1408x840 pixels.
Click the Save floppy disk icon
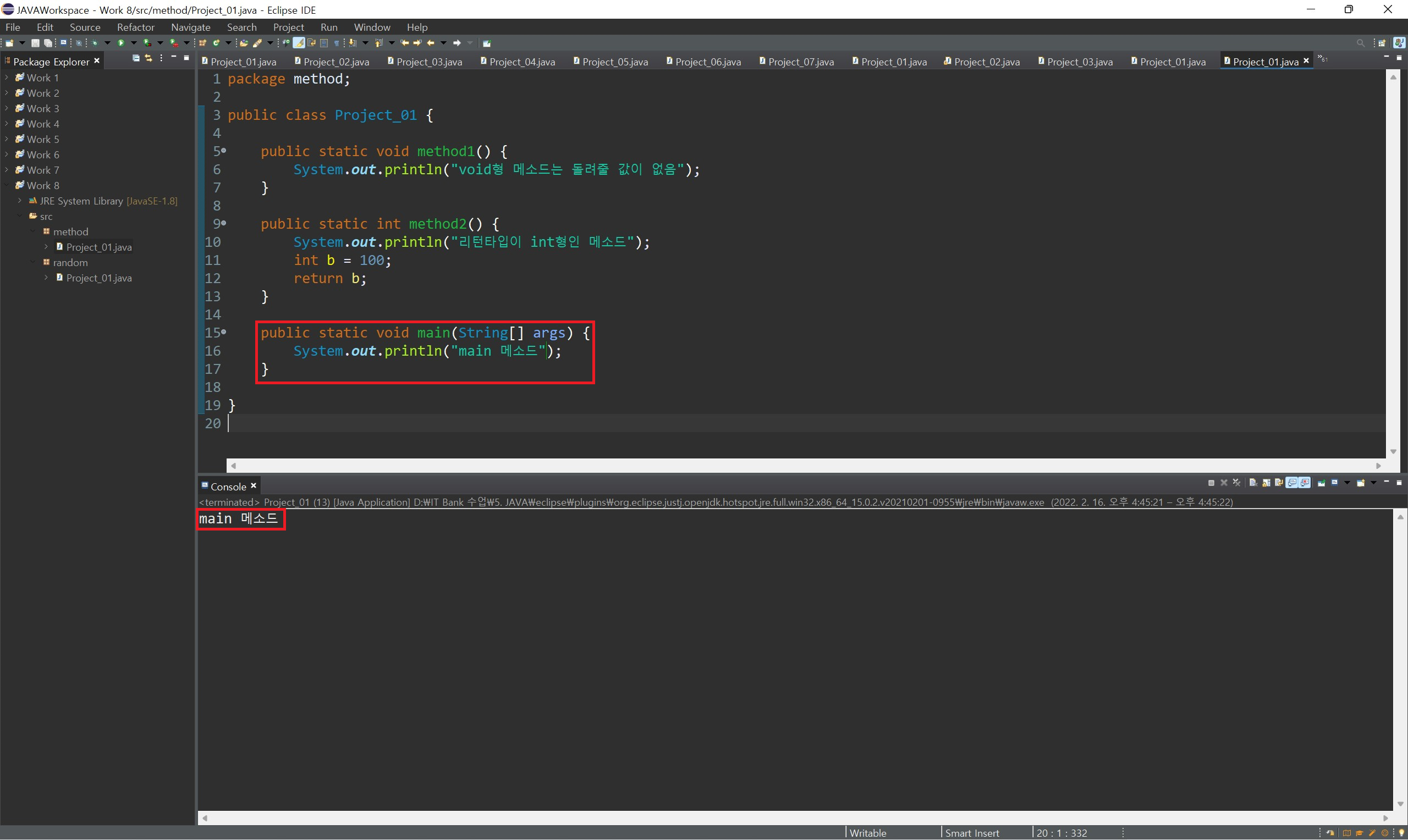pos(35,43)
